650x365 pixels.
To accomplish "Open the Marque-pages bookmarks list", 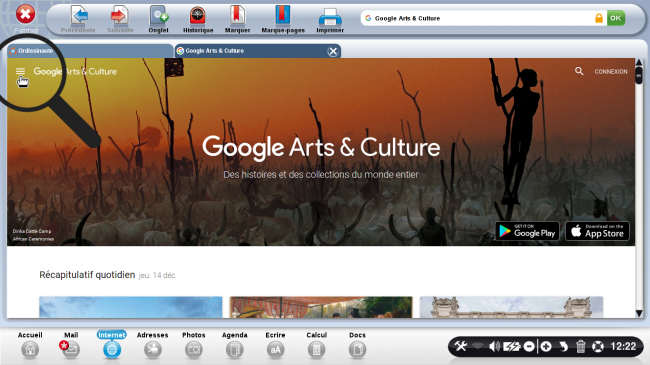I will (x=283, y=19).
